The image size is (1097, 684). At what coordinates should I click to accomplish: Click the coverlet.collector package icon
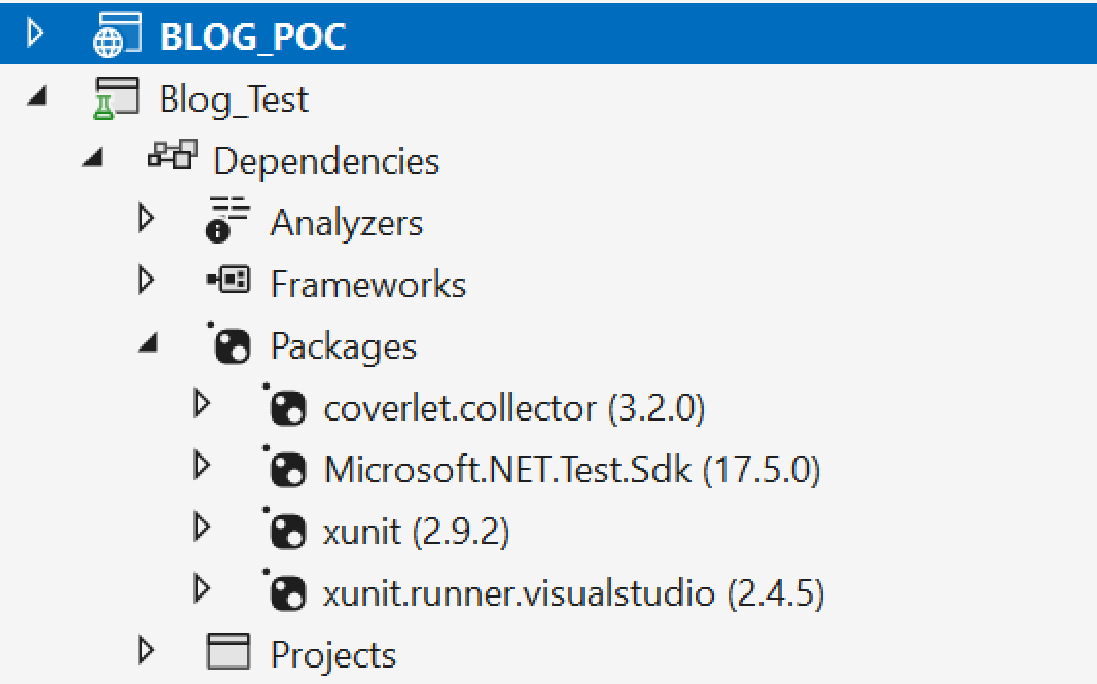284,405
